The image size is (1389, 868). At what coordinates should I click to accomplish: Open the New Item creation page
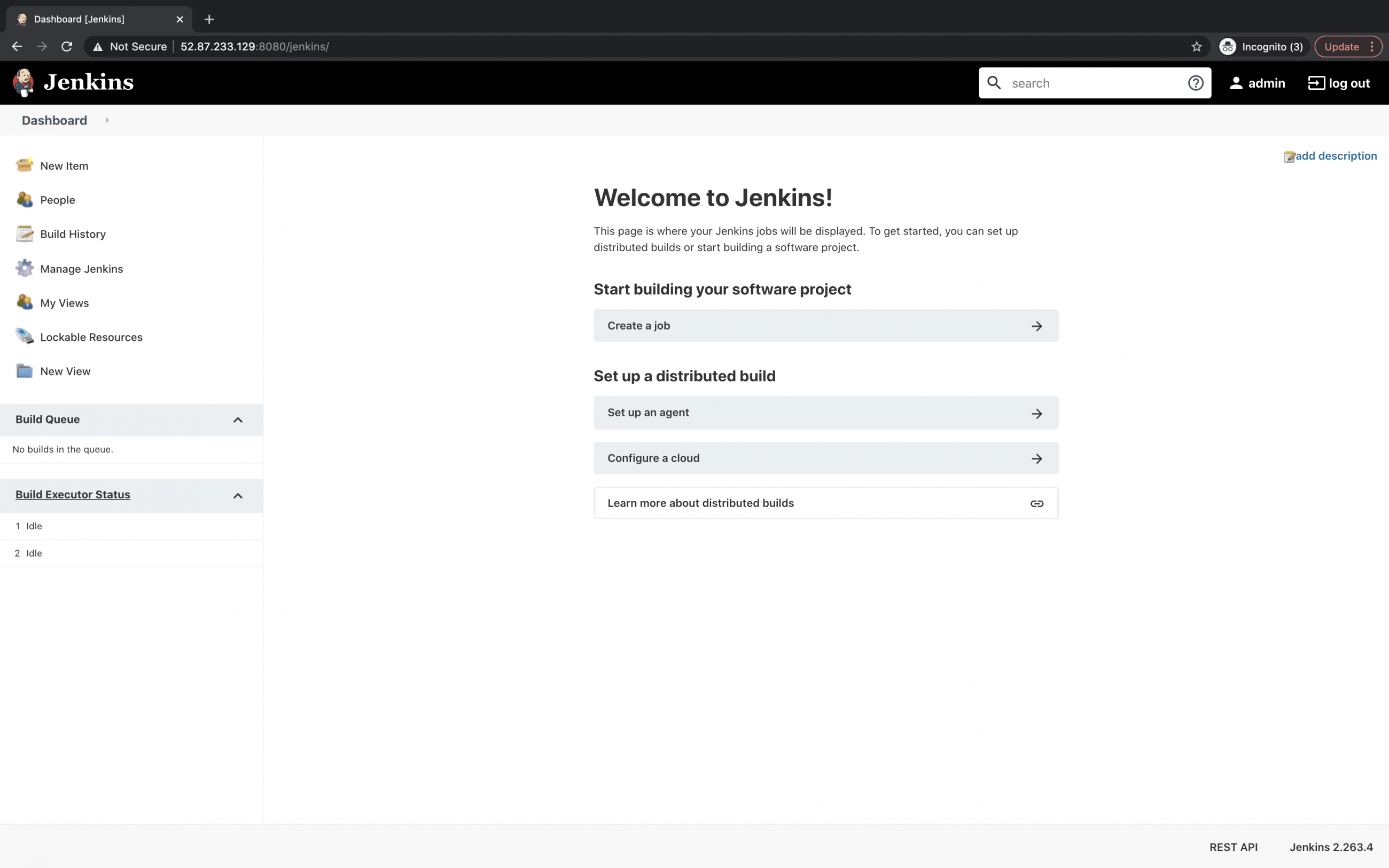pos(64,166)
